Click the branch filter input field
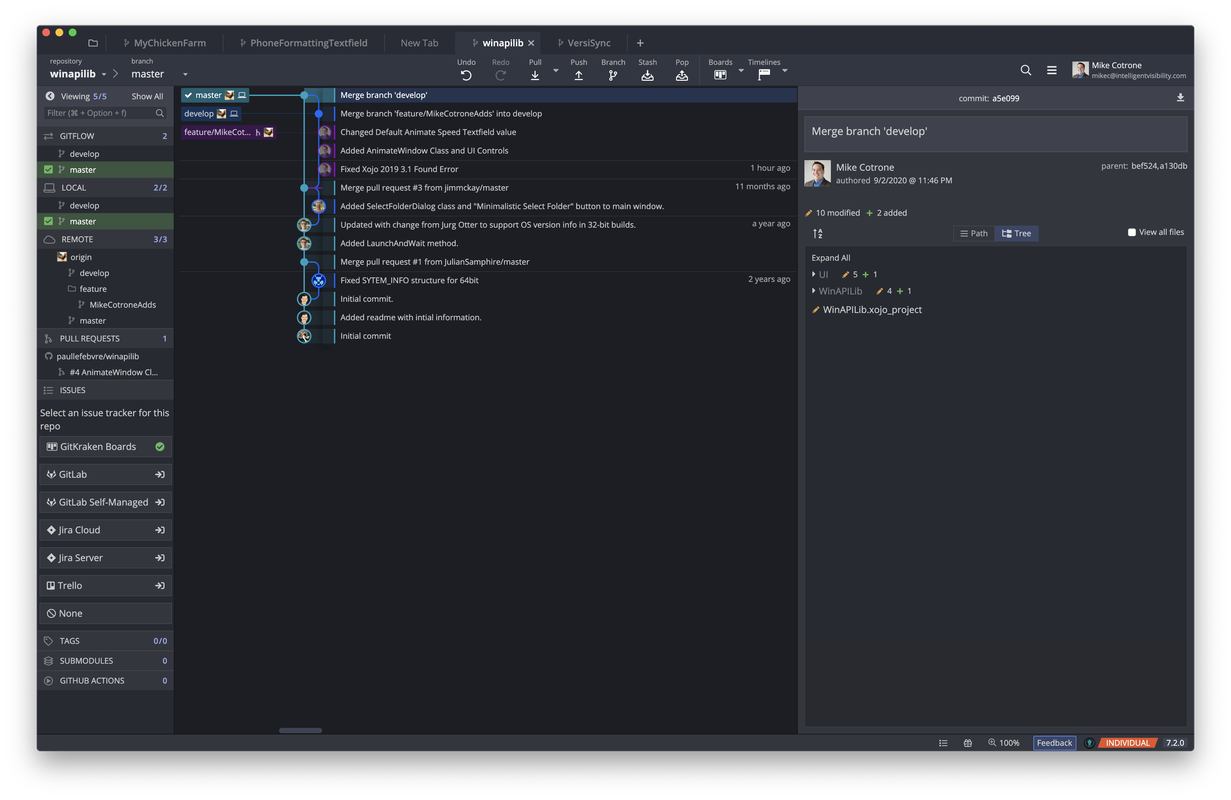This screenshot has height=800, width=1231. coord(106,113)
